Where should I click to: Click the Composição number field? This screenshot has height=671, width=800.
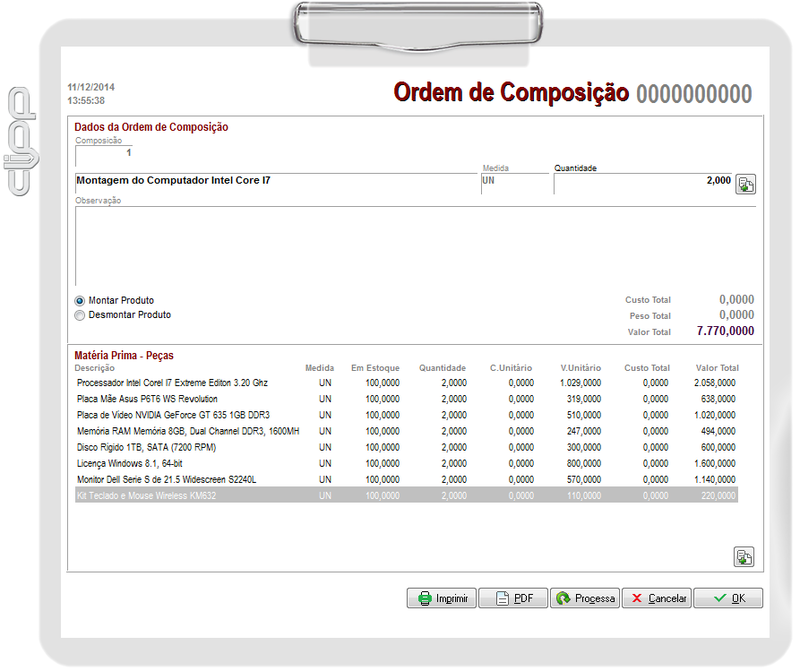pos(104,154)
